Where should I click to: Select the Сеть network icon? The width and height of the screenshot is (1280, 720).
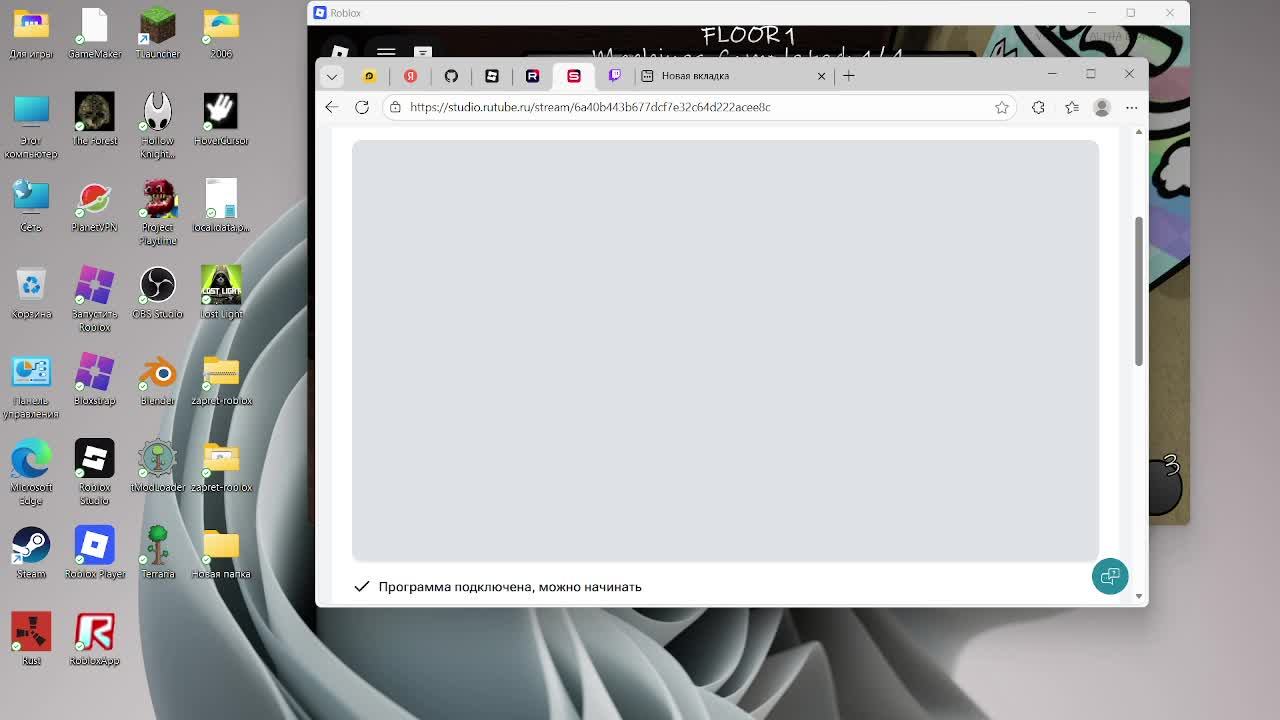point(31,207)
